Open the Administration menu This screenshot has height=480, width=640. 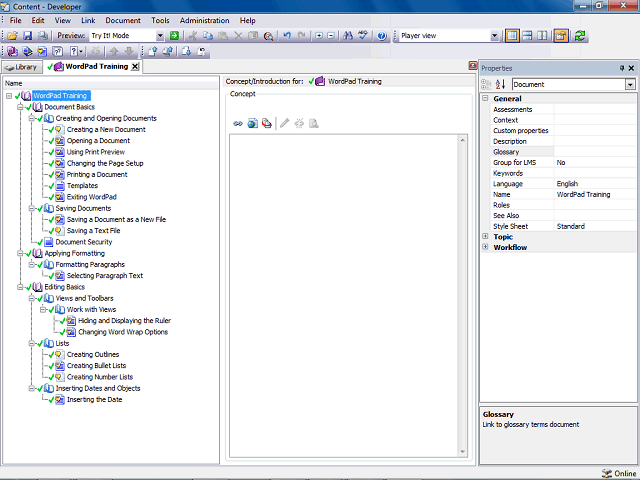(204, 20)
